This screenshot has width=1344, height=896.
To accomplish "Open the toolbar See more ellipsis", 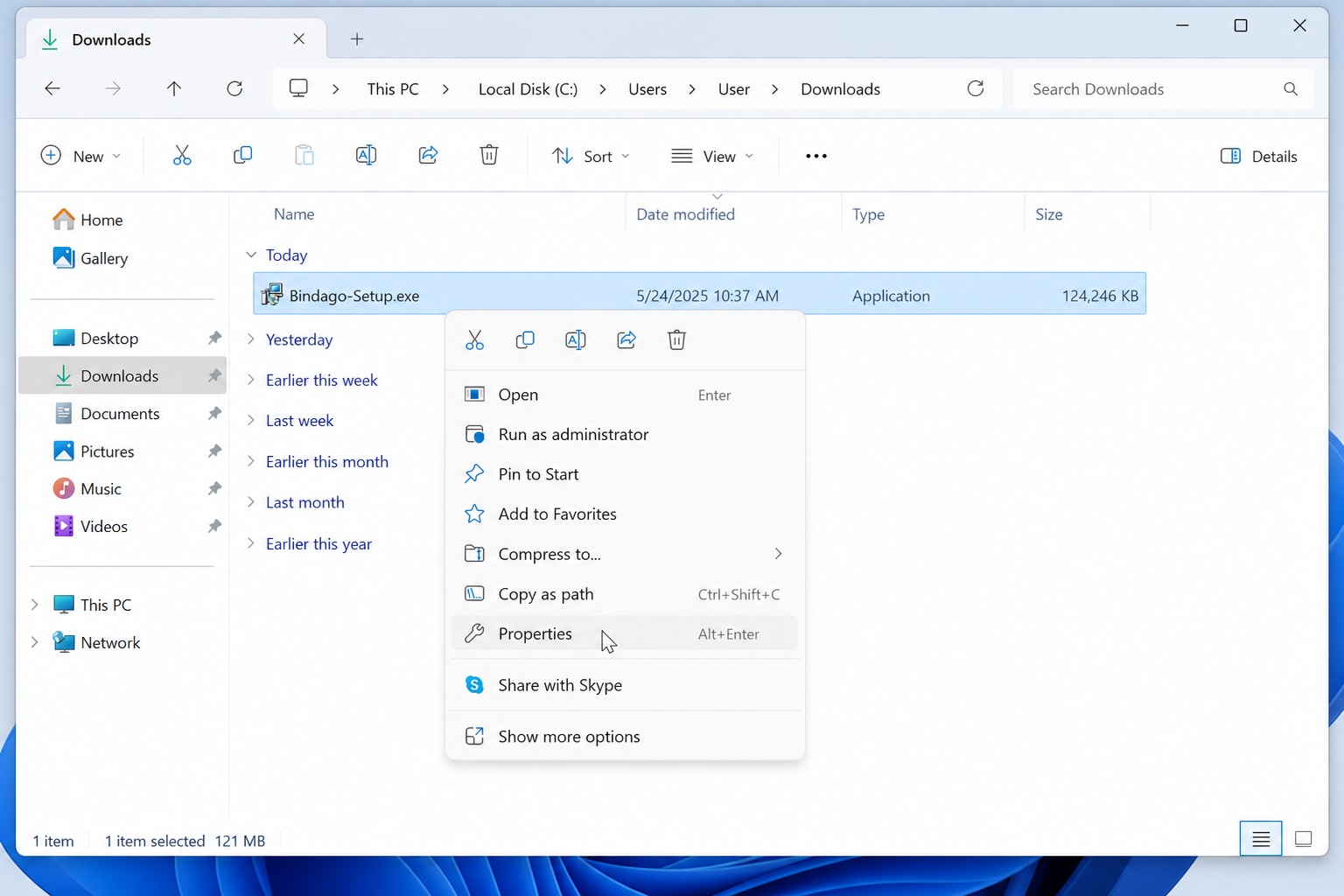I will (x=816, y=156).
